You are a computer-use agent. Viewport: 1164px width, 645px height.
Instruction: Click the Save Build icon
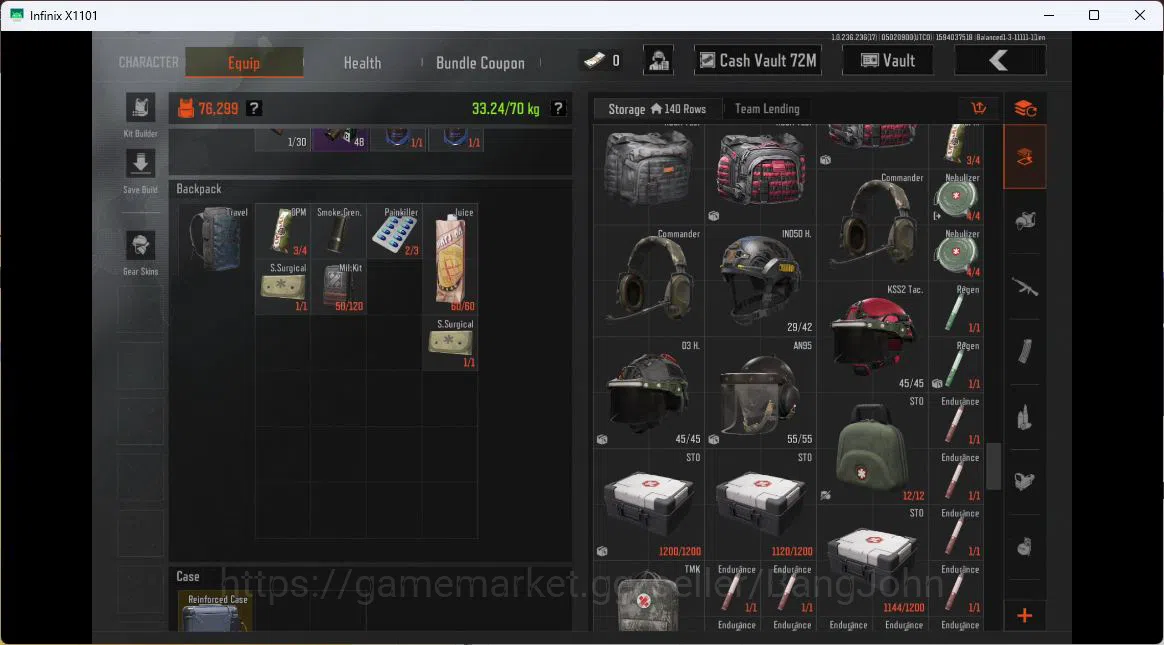[x=140, y=163]
